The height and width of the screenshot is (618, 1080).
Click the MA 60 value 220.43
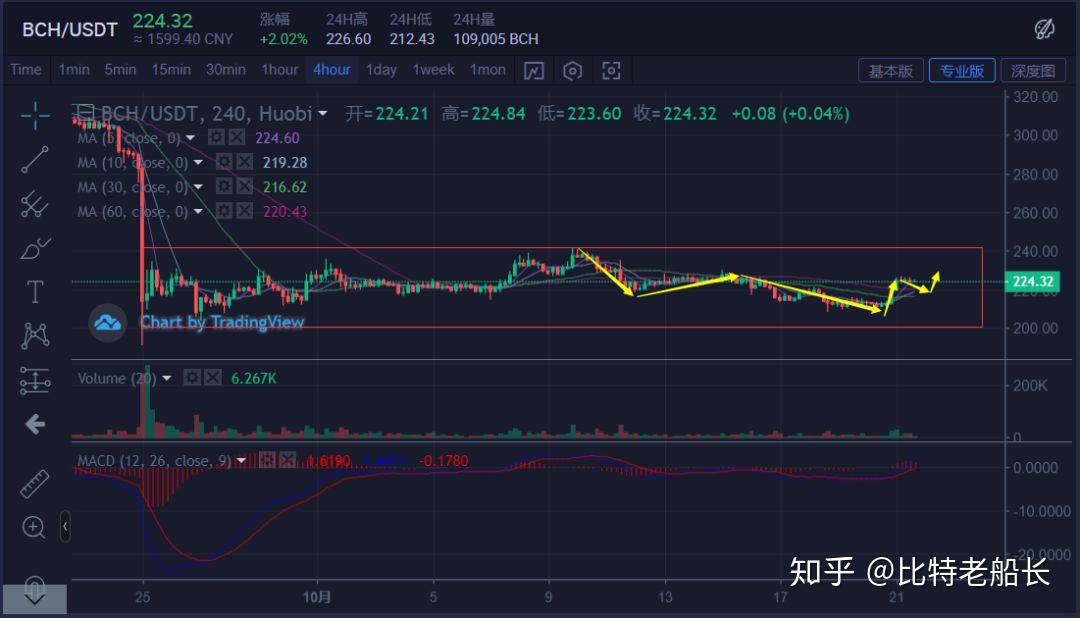[284, 212]
